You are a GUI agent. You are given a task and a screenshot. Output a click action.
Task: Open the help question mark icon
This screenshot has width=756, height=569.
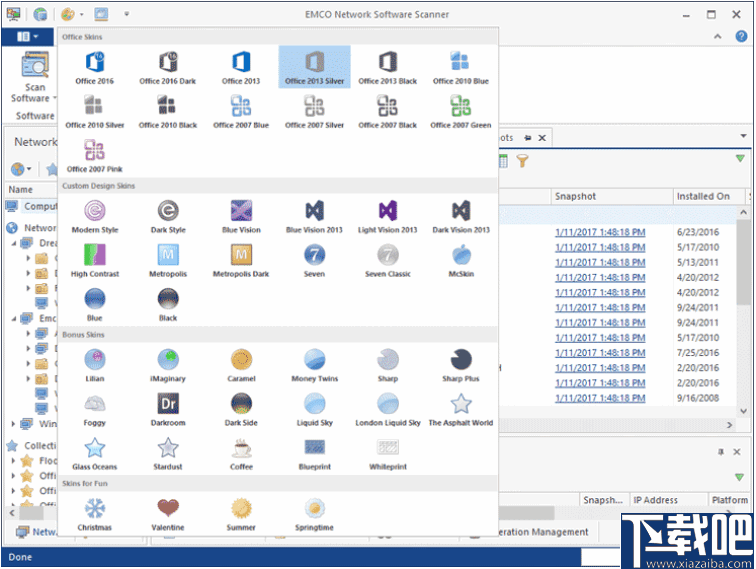[741, 37]
